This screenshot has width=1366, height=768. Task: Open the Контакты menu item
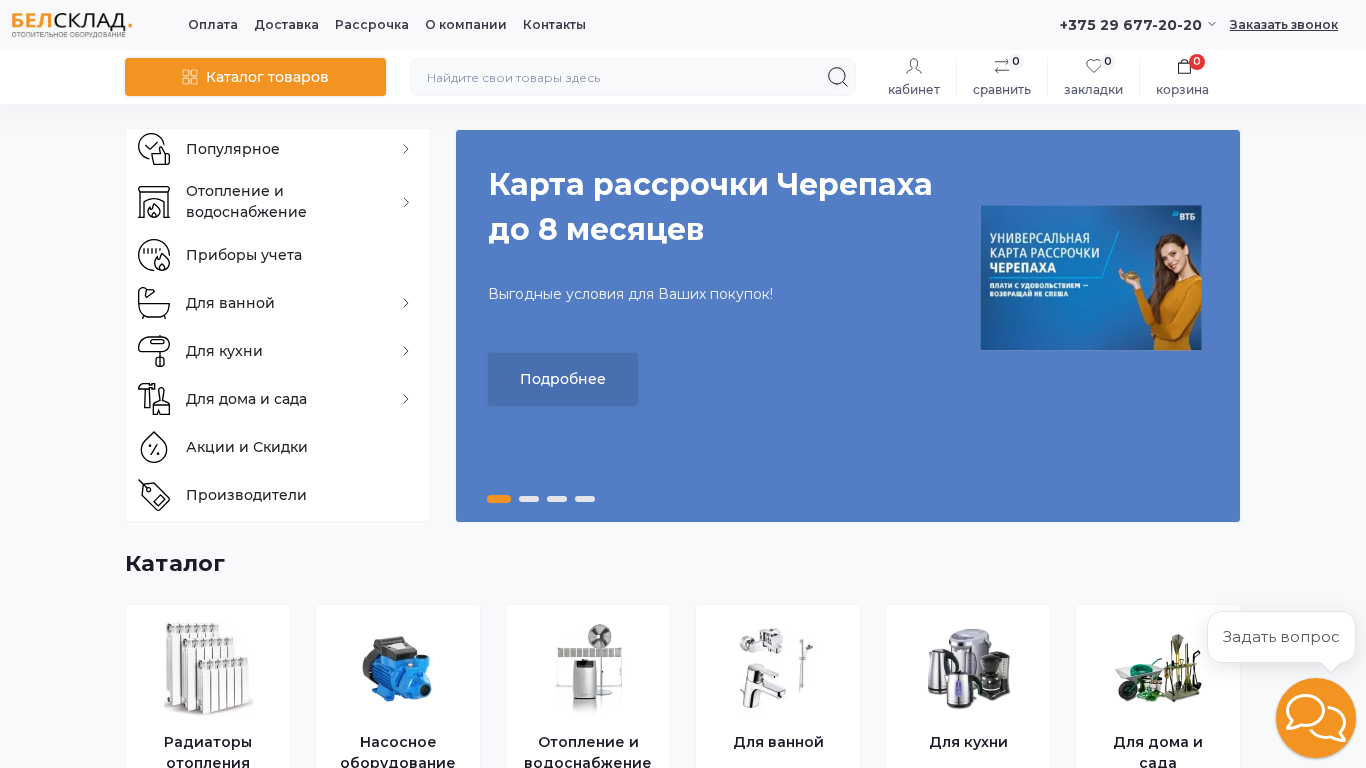point(554,24)
